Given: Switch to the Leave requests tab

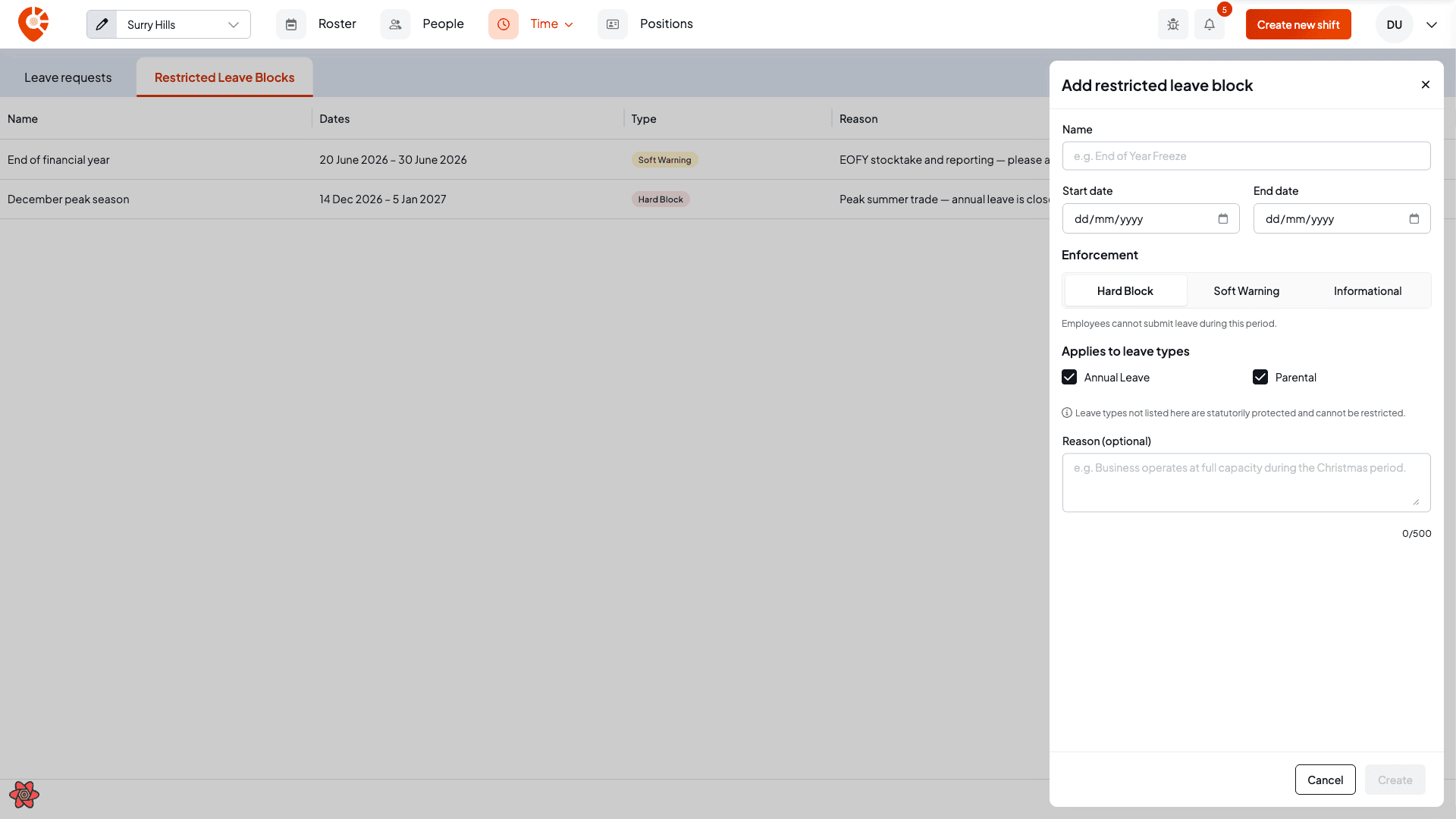Looking at the screenshot, I should tap(67, 77).
